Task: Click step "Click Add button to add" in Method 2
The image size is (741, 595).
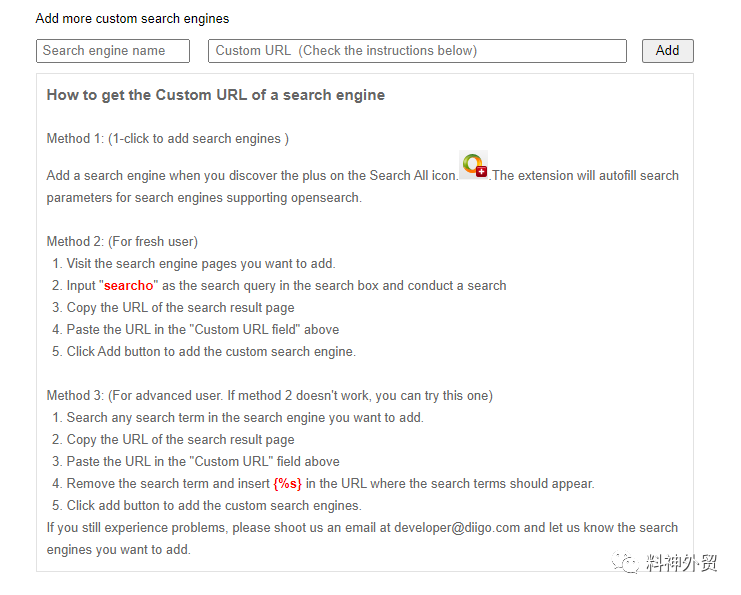Action: coord(211,352)
